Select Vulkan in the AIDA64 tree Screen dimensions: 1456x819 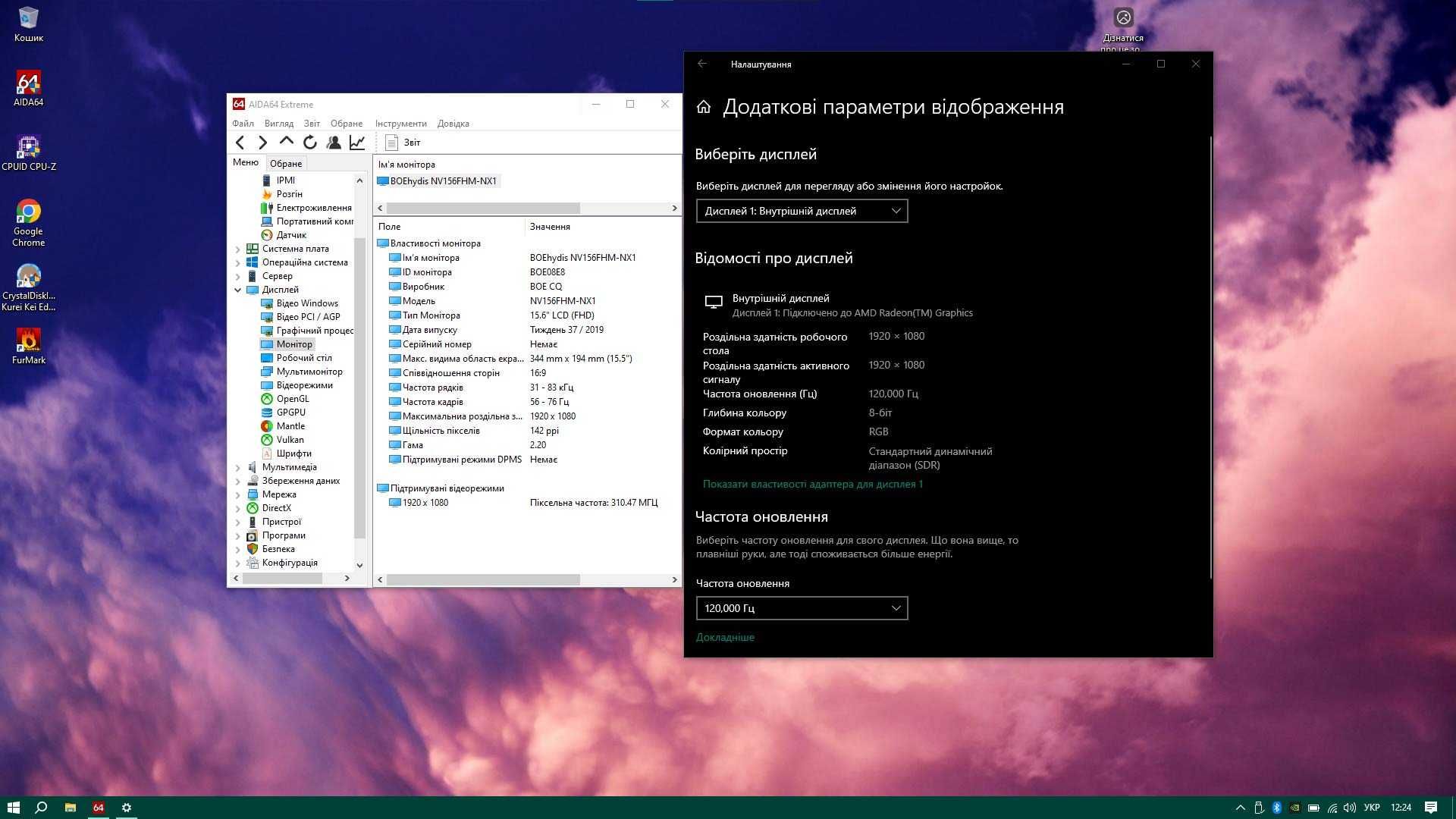[x=290, y=440]
